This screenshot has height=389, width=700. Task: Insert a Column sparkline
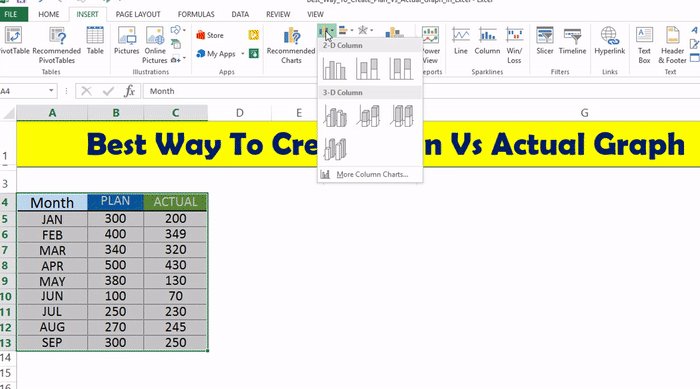[487, 41]
